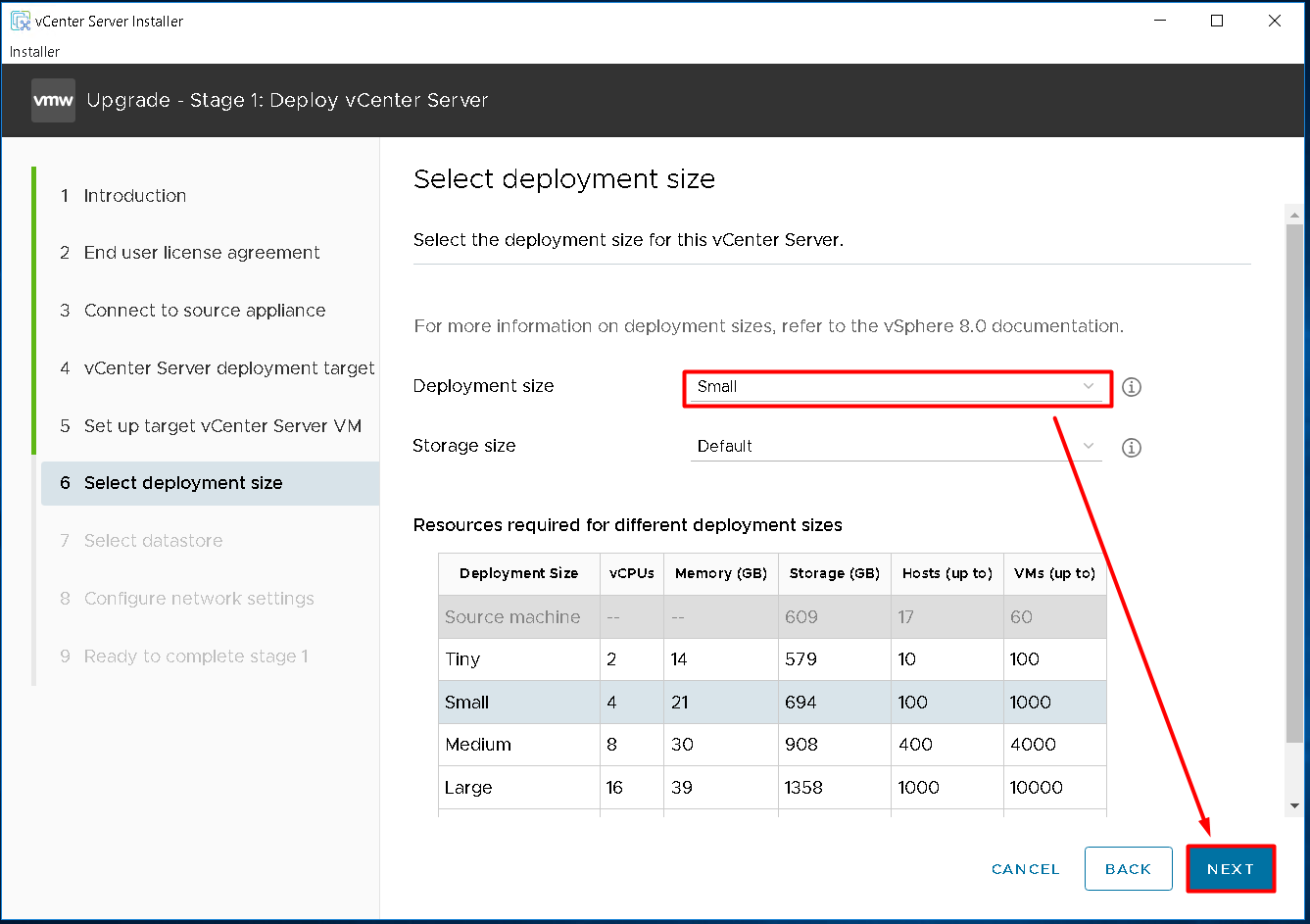Click the Hosts (up to) column header
Image resolution: width=1310 pixels, height=924 pixels.
[947, 573]
